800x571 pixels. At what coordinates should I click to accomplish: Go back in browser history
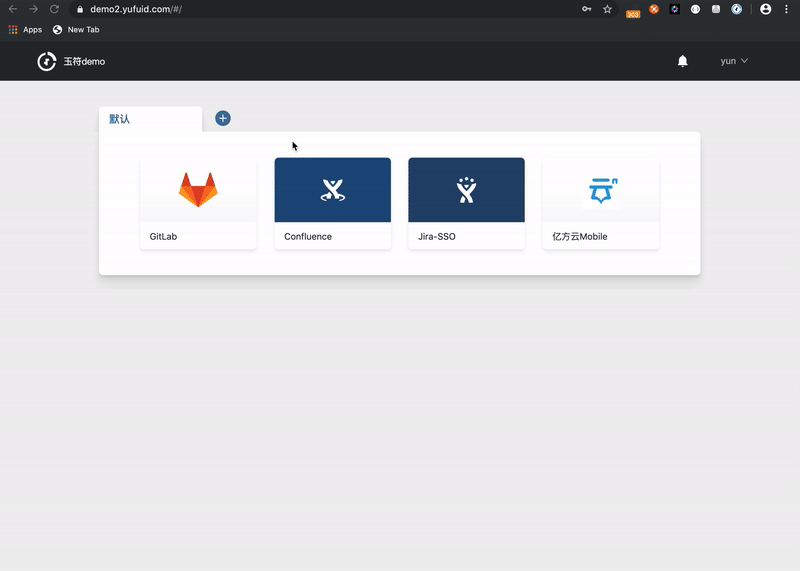pyautogui.click(x=13, y=9)
